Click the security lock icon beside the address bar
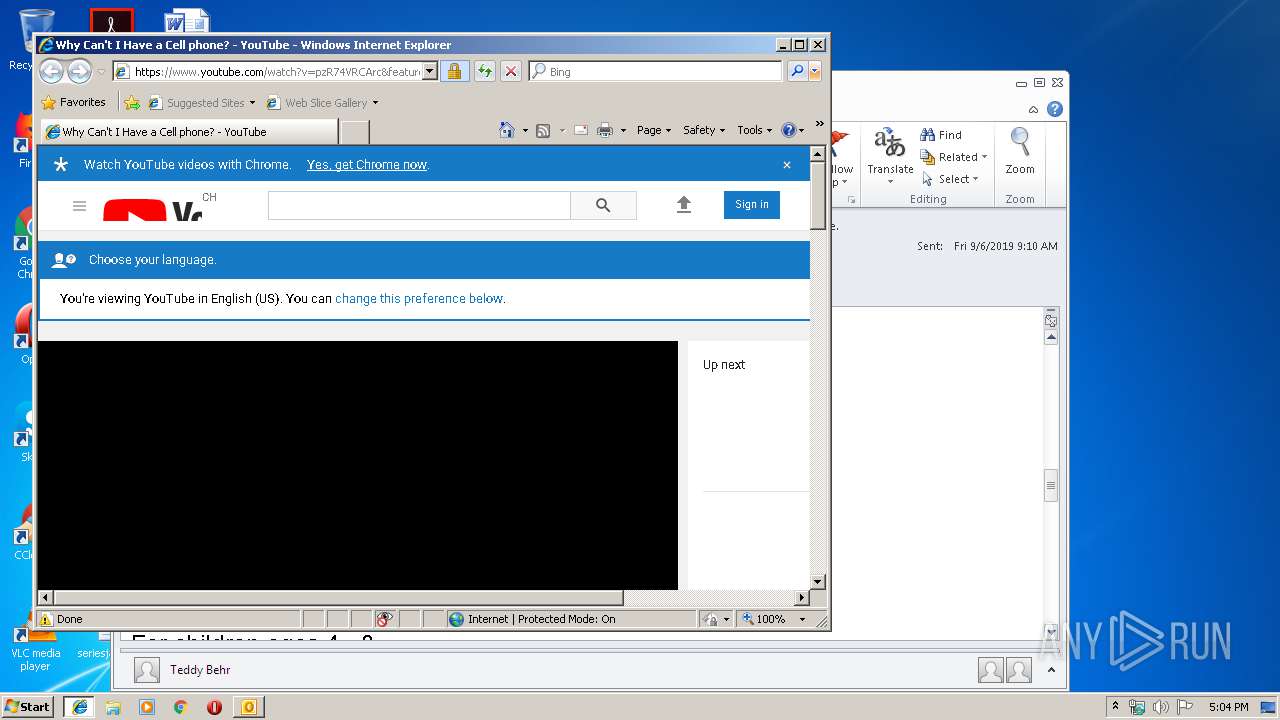Image resolution: width=1280 pixels, height=720 pixels. (454, 71)
